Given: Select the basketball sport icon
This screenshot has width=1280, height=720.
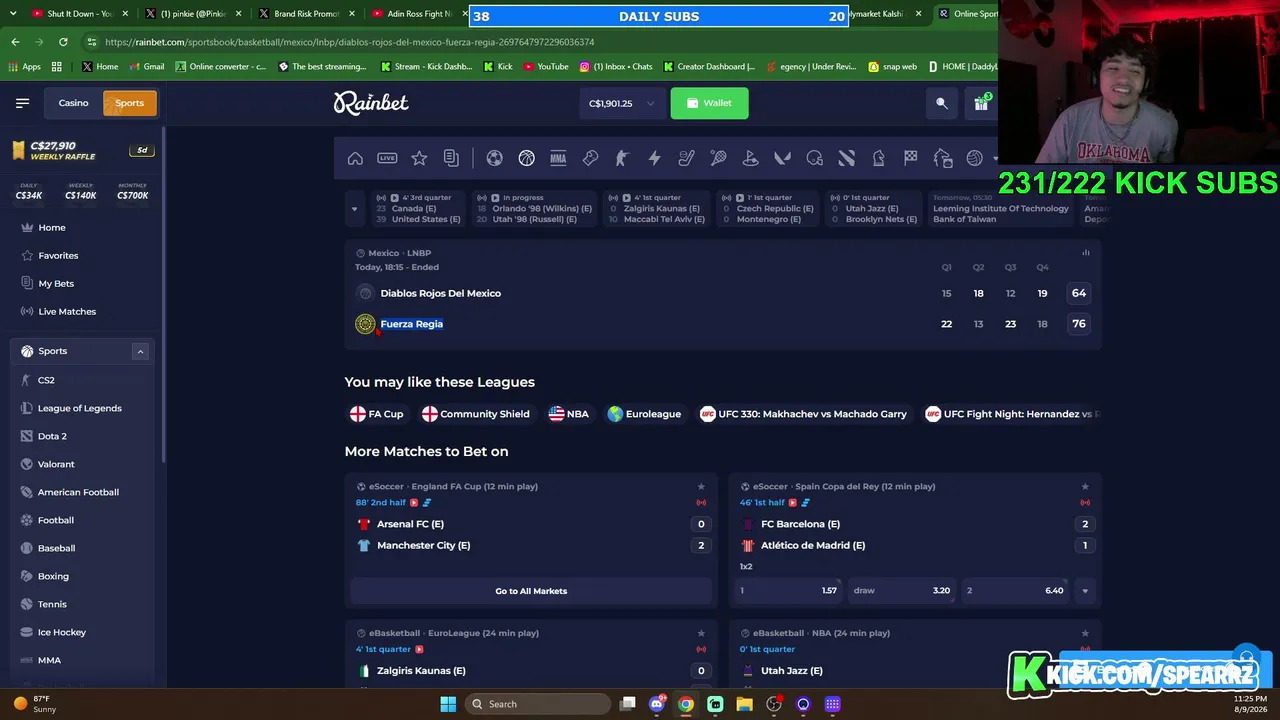Looking at the screenshot, I should pos(526,158).
